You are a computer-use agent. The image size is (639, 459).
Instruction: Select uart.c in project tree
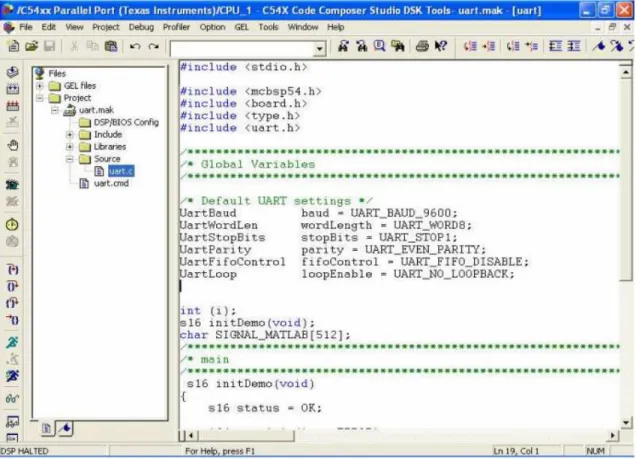[121, 171]
